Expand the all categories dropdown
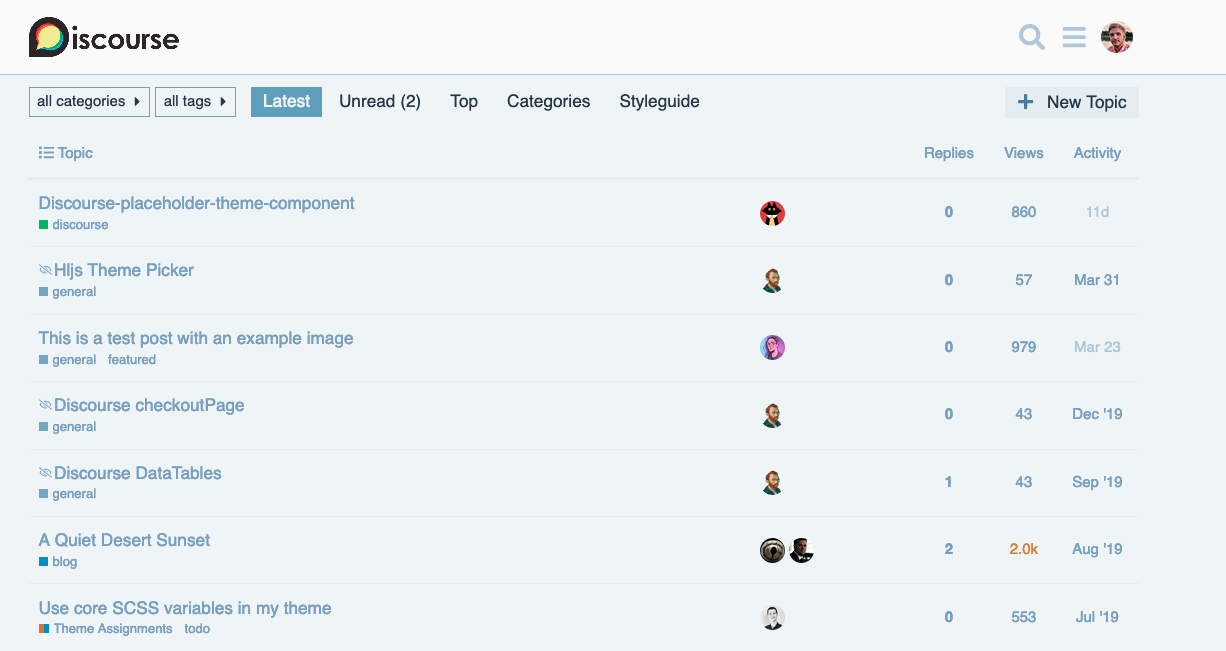The height and width of the screenshot is (651, 1226). 89,102
